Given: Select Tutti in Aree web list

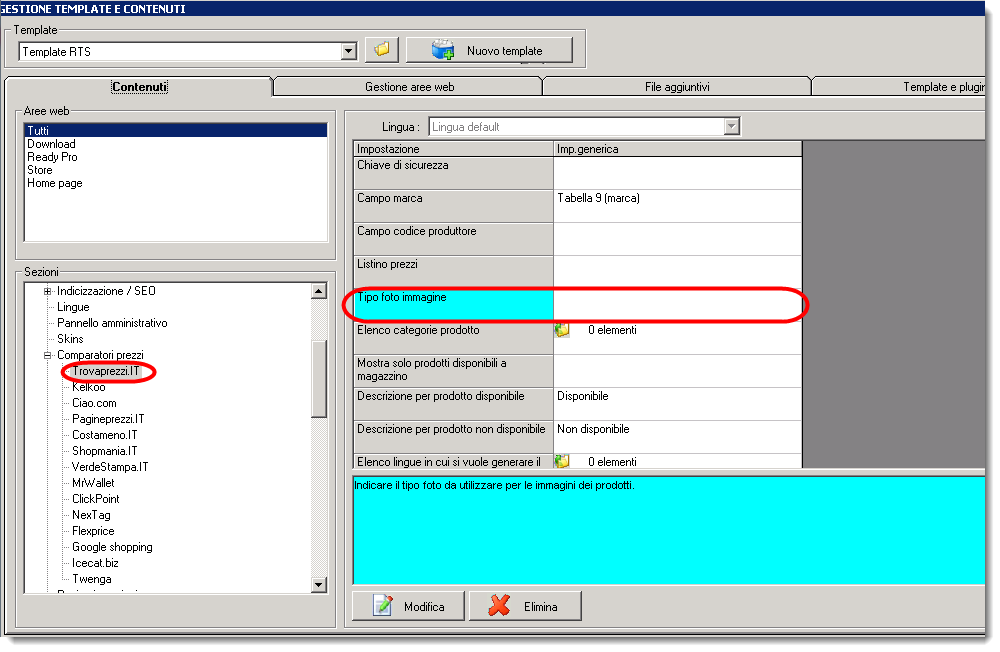Looking at the screenshot, I should tap(175, 130).
